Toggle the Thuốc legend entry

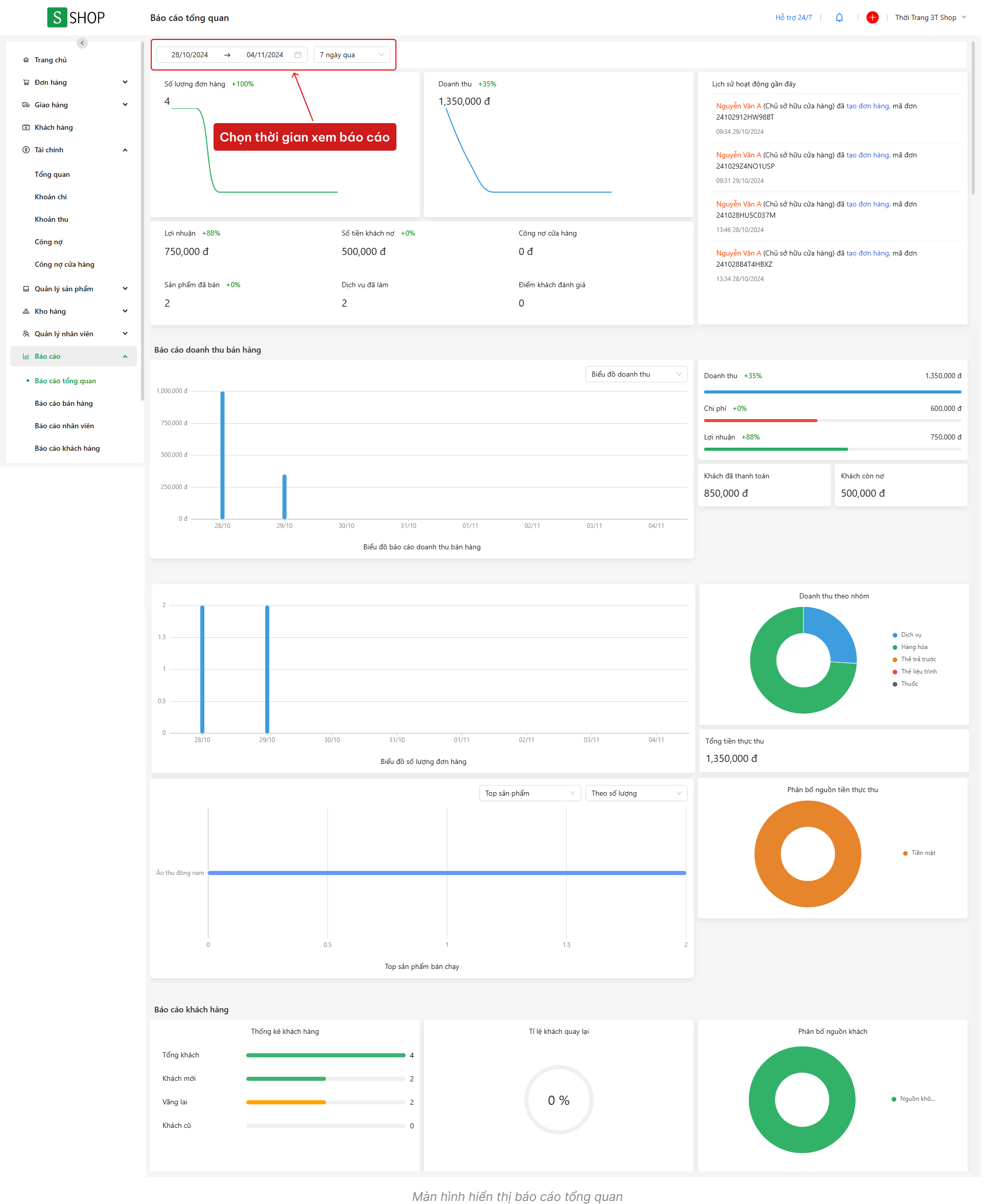point(905,684)
